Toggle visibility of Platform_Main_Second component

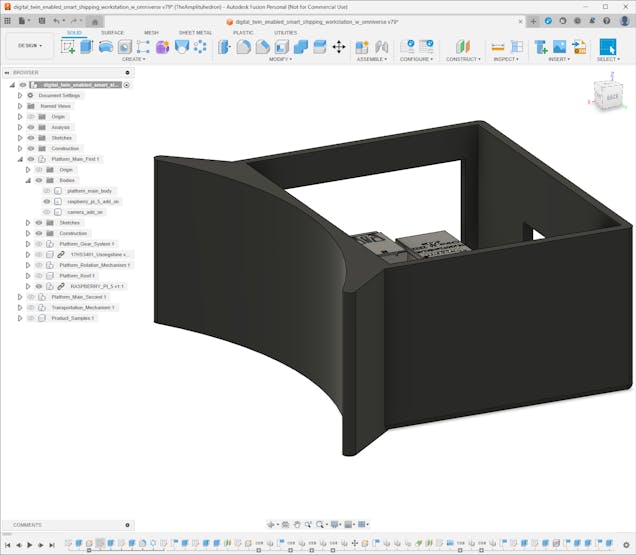click(30, 297)
